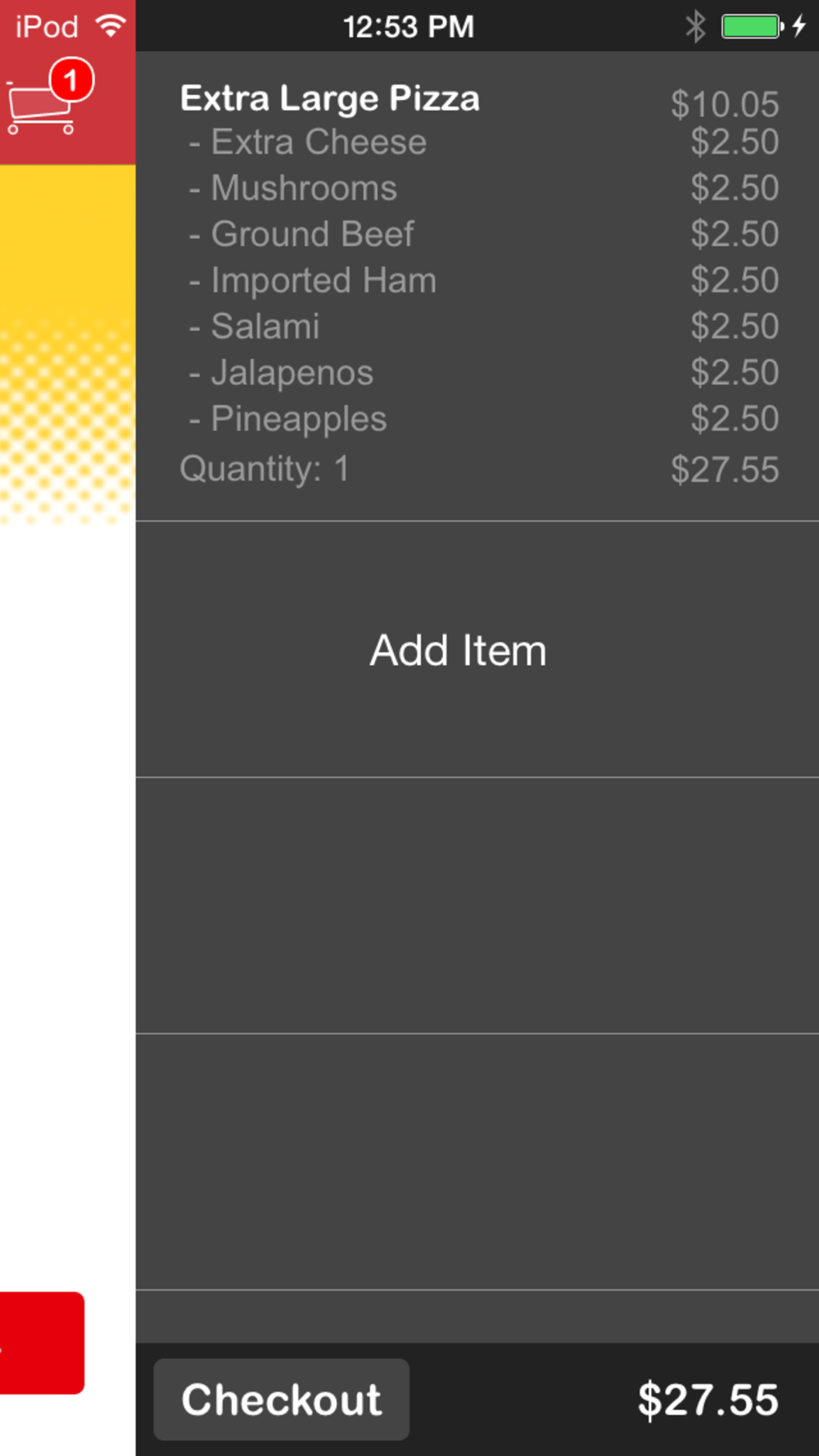This screenshot has height=1456, width=819.
Task: Tap the green battery indicator
Action: 752,27
